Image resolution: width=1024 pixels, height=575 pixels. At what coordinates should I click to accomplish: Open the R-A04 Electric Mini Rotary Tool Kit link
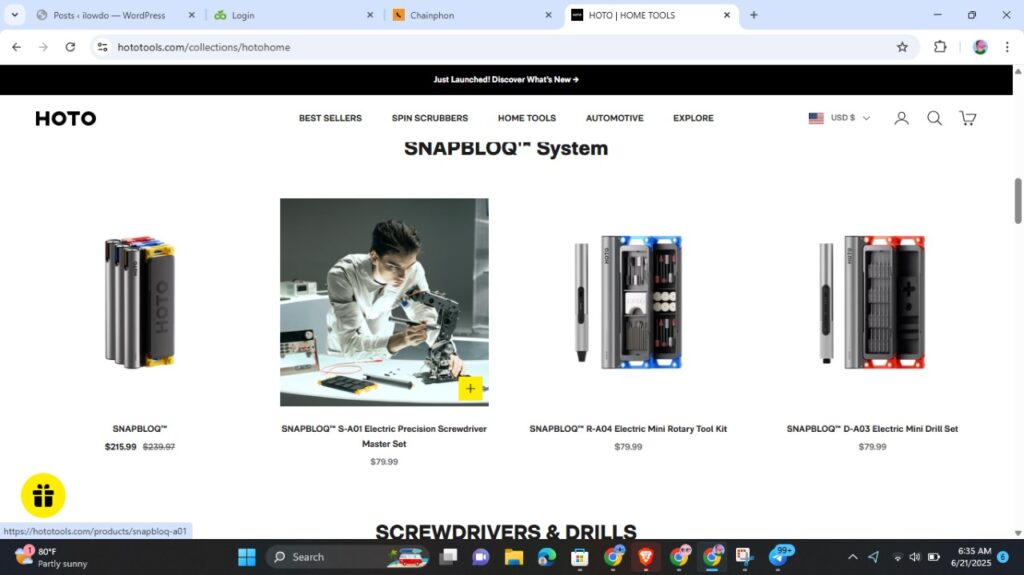tap(628, 429)
